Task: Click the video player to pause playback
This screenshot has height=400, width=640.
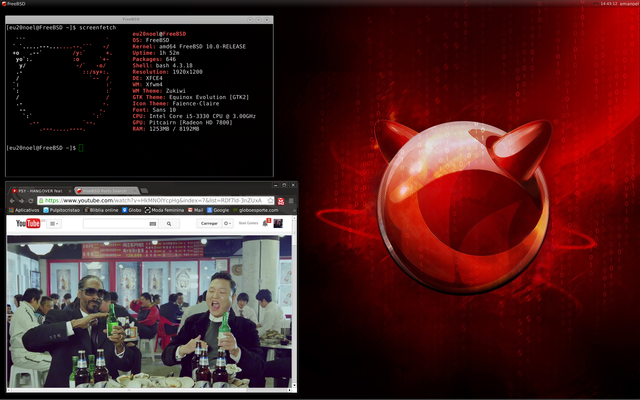Action: click(x=149, y=311)
